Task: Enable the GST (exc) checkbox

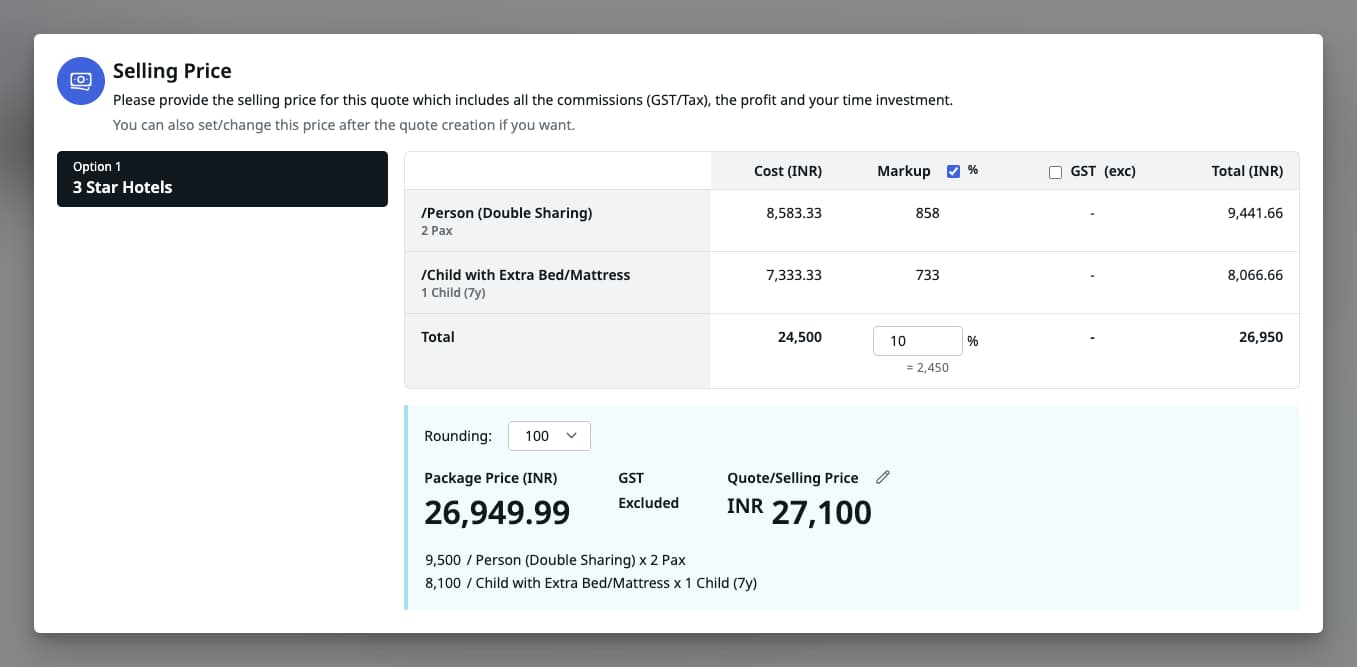Action: click(x=1055, y=172)
